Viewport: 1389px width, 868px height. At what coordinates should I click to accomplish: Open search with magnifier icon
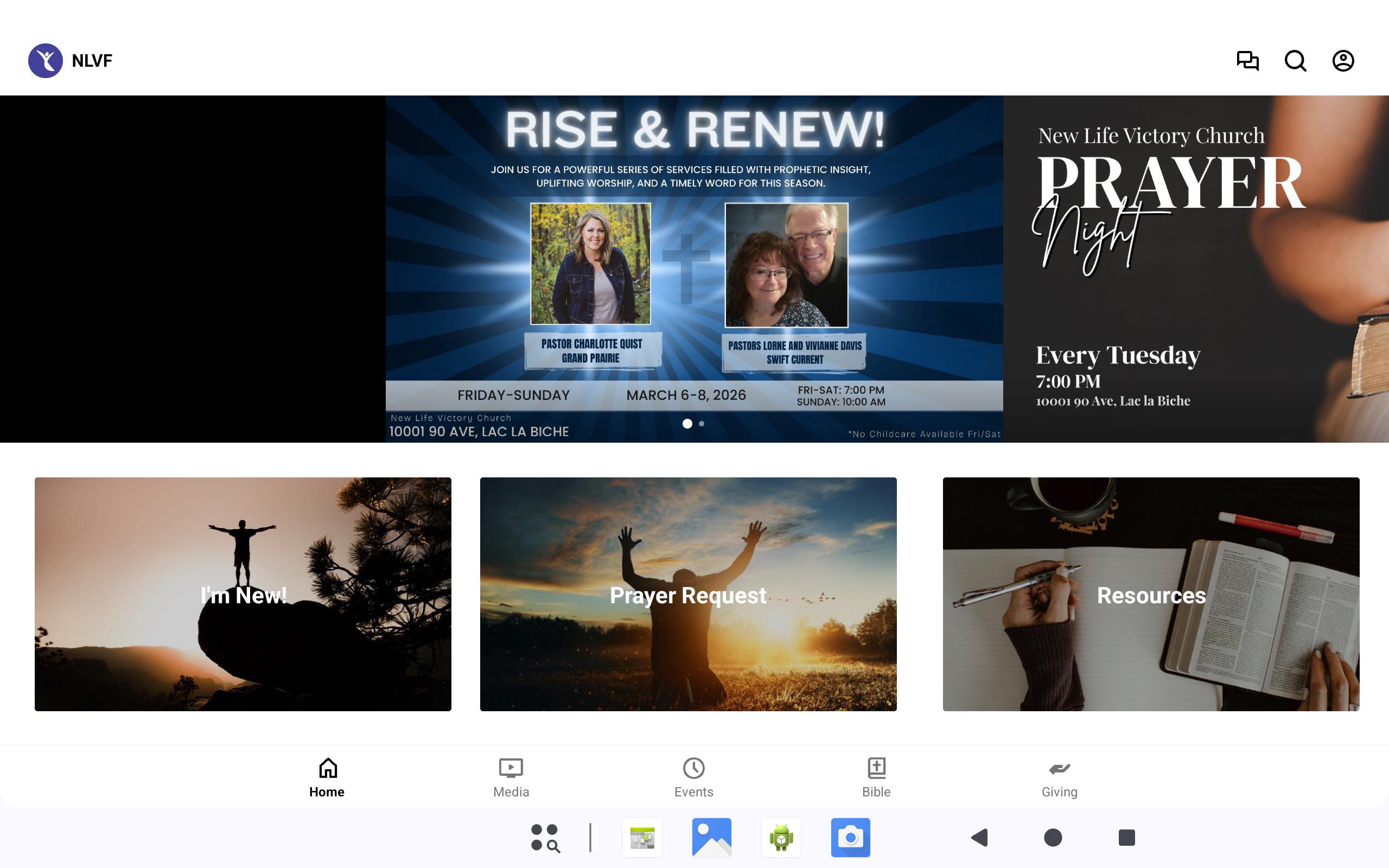tap(1295, 60)
